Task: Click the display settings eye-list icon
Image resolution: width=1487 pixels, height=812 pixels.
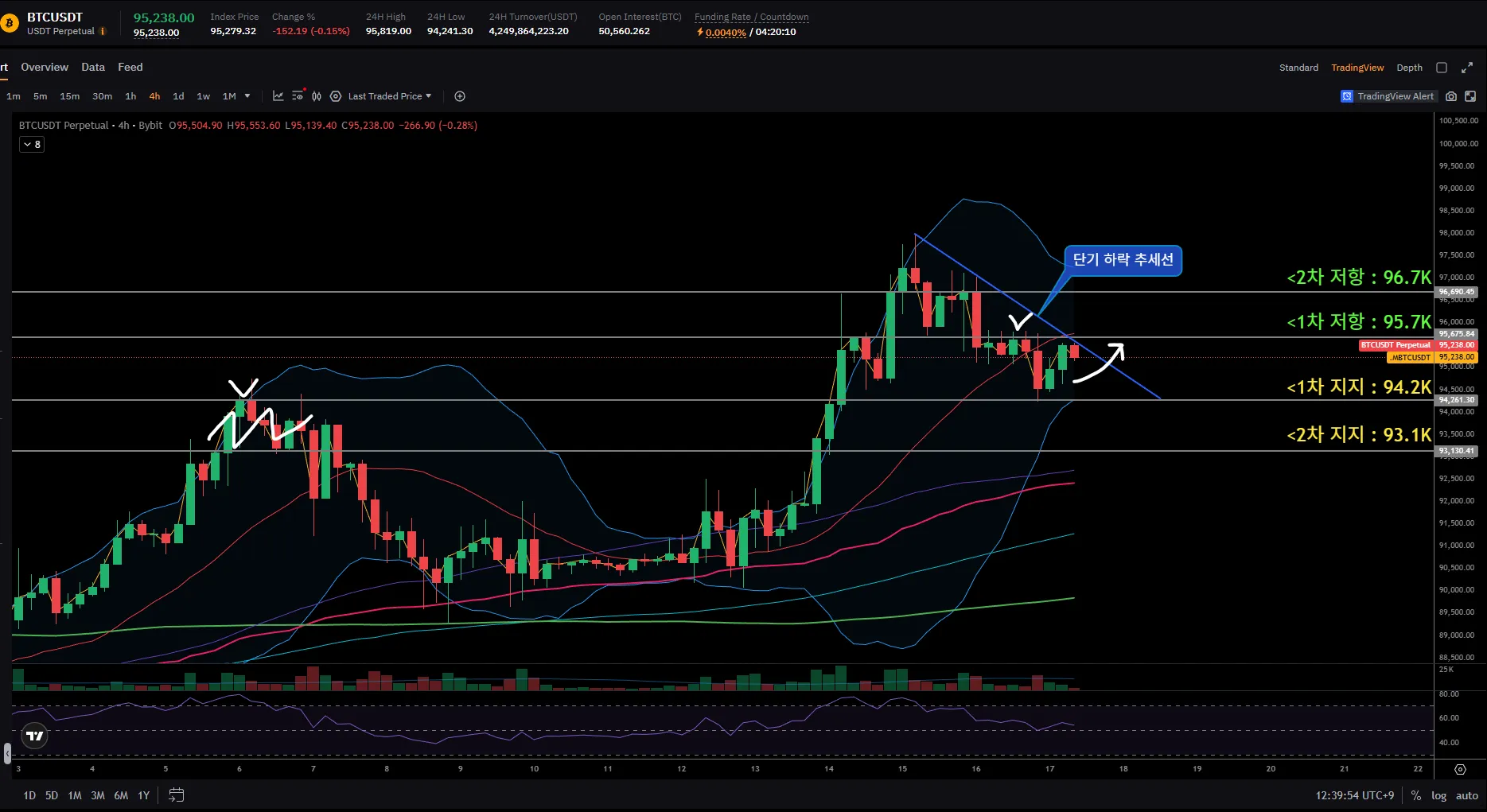Action: pos(298,95)
